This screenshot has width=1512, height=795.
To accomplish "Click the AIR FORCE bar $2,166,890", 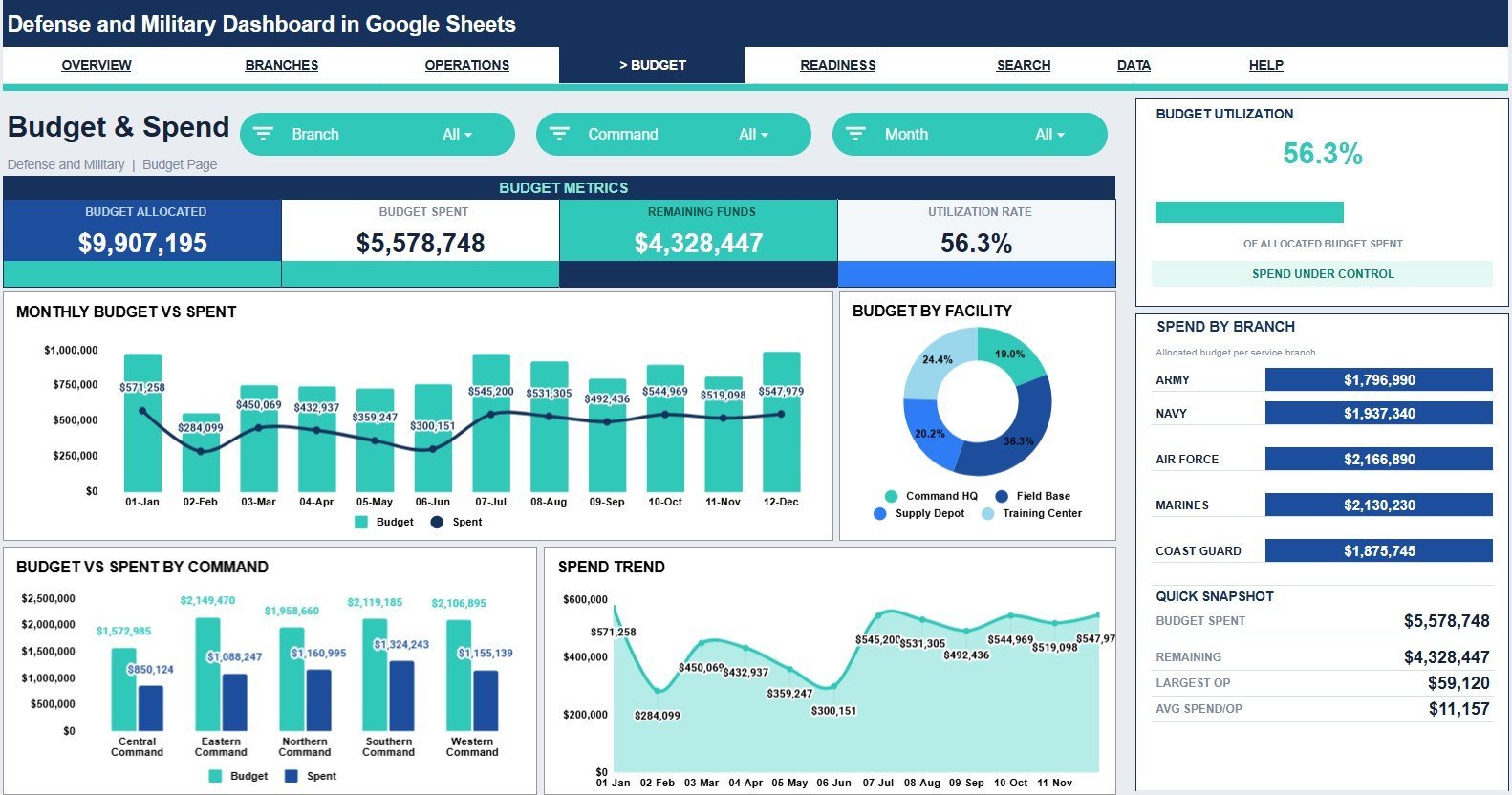I will [x=1378, y=459].
